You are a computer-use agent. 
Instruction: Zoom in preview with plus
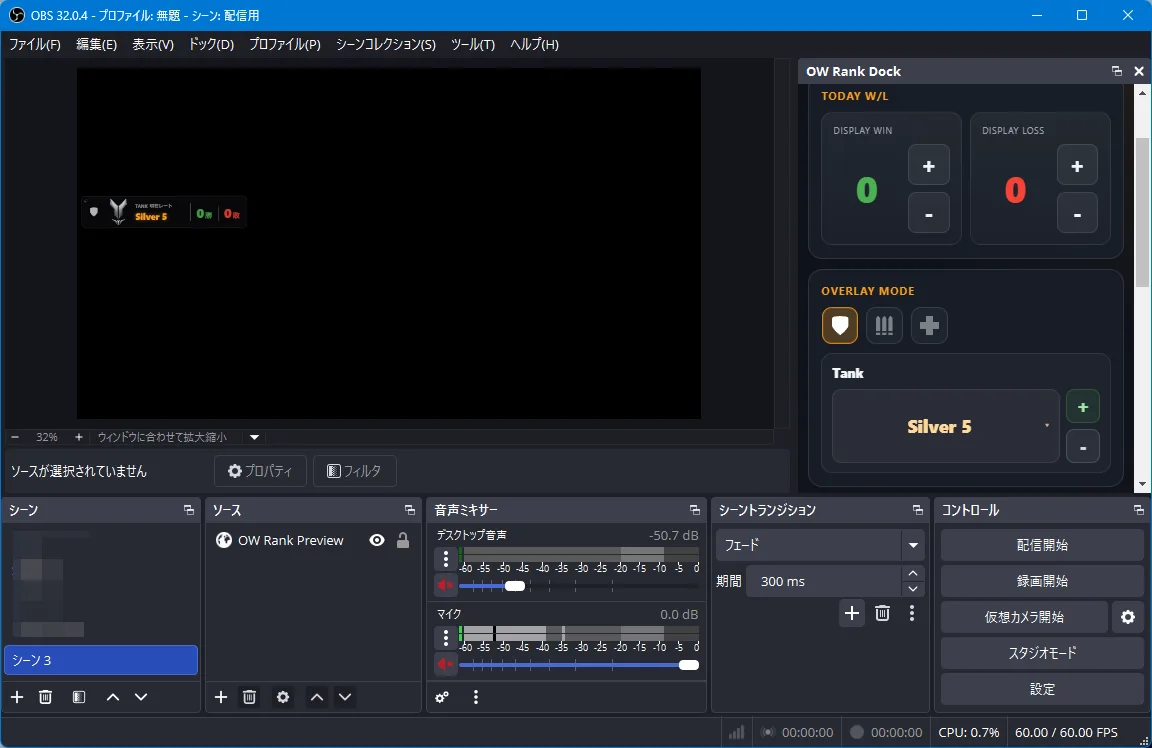(x=79, y=437)
